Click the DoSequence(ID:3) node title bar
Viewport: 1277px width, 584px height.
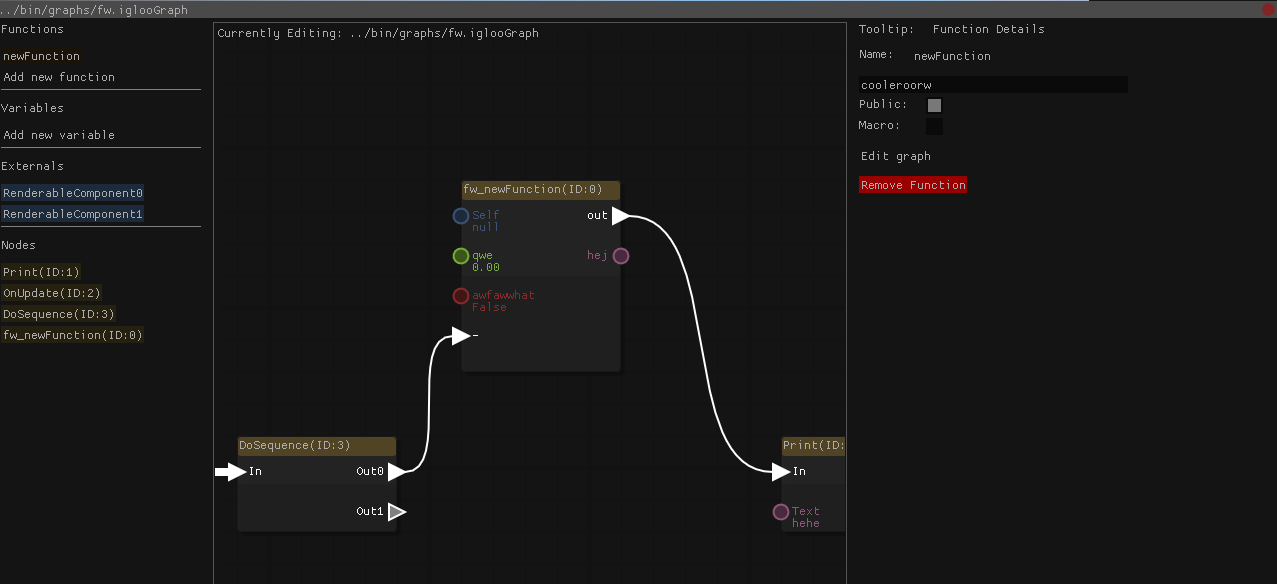coord(317,446)
